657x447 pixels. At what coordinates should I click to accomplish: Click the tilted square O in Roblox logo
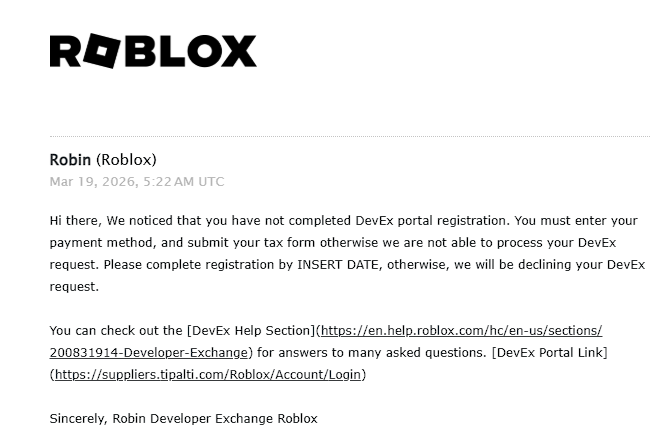point(102,51)
